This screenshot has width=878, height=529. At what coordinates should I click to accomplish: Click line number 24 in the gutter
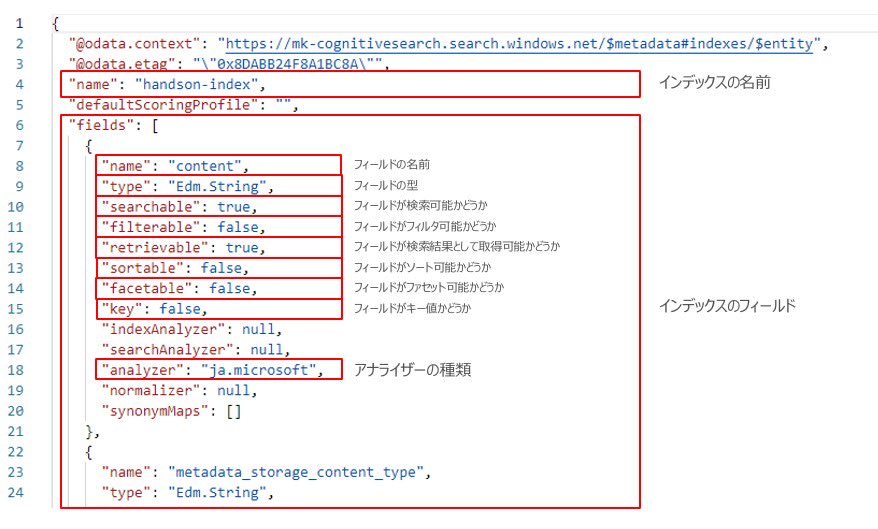(x=16, y=493)
